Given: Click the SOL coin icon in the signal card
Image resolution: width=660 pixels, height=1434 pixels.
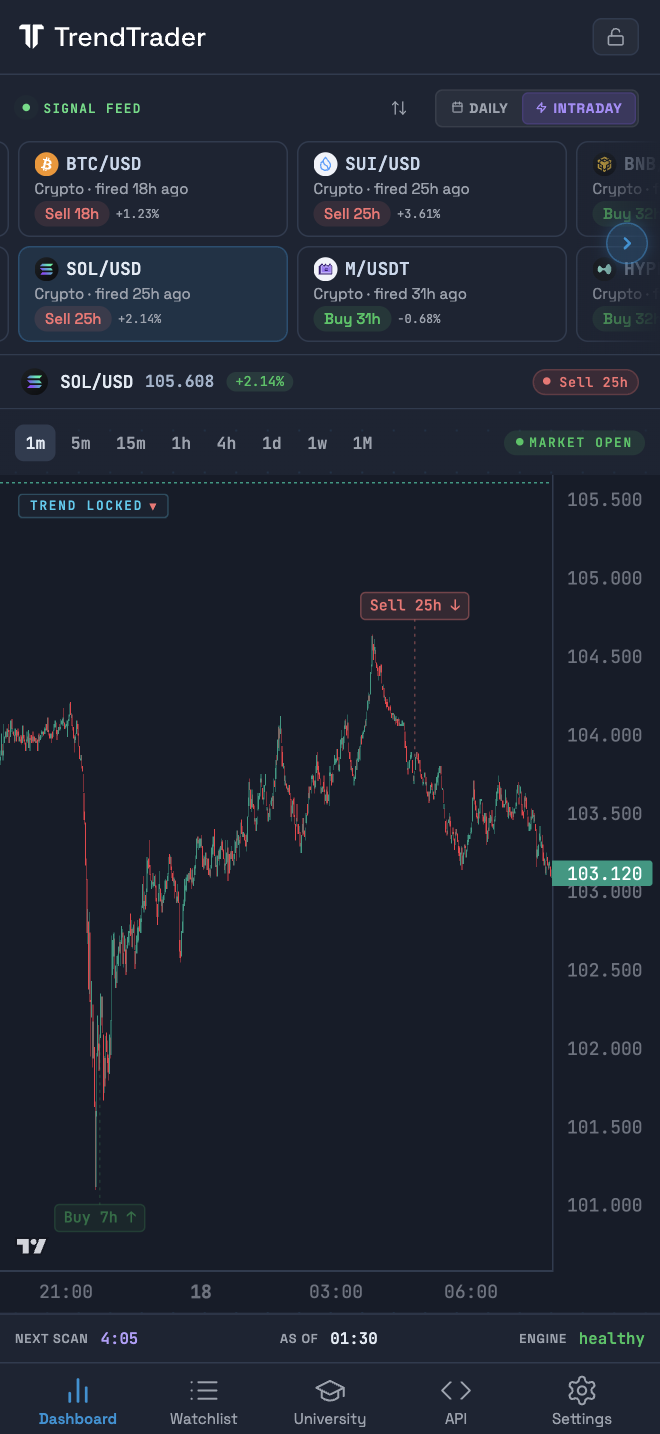Looking at the screenshot, I should tap(46, 269).
